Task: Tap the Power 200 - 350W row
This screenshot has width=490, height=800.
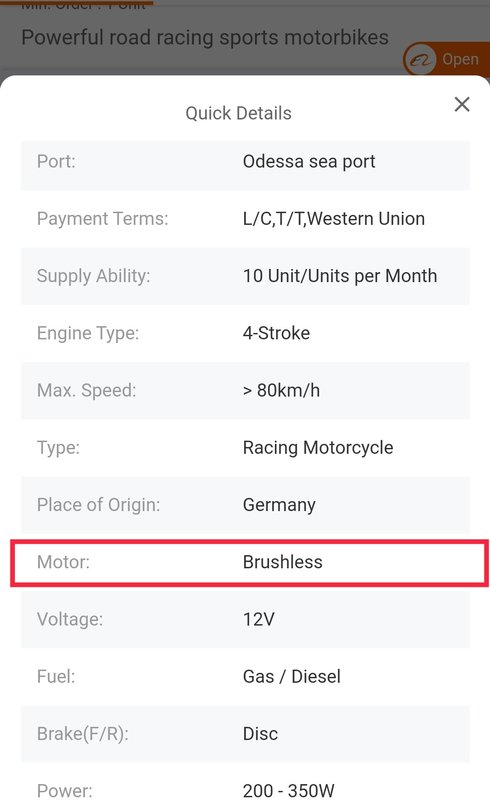Action: [245, 786]
